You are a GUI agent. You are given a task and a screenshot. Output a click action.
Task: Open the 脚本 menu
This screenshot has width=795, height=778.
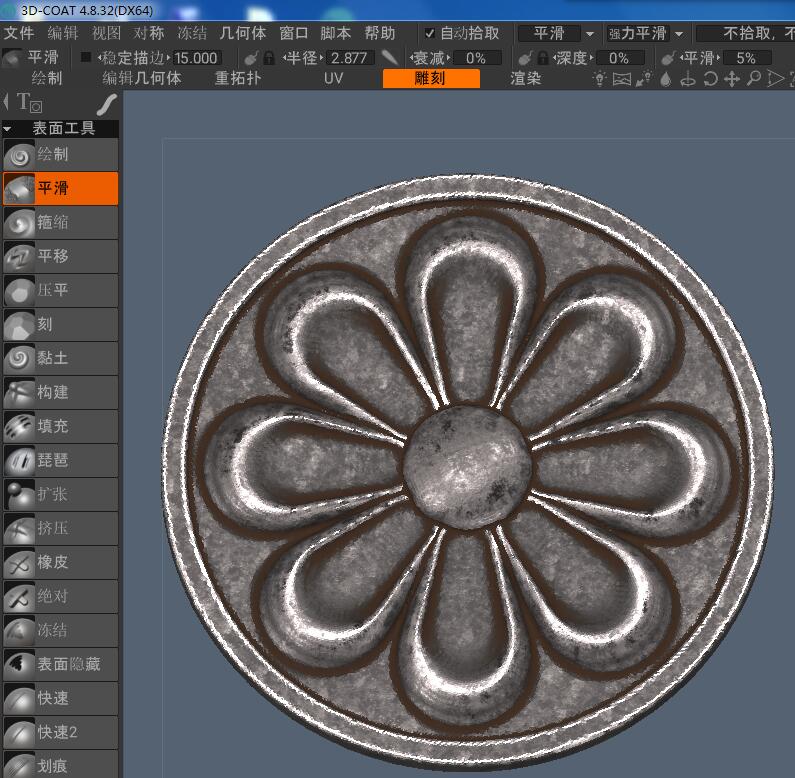tap(336, 33)
